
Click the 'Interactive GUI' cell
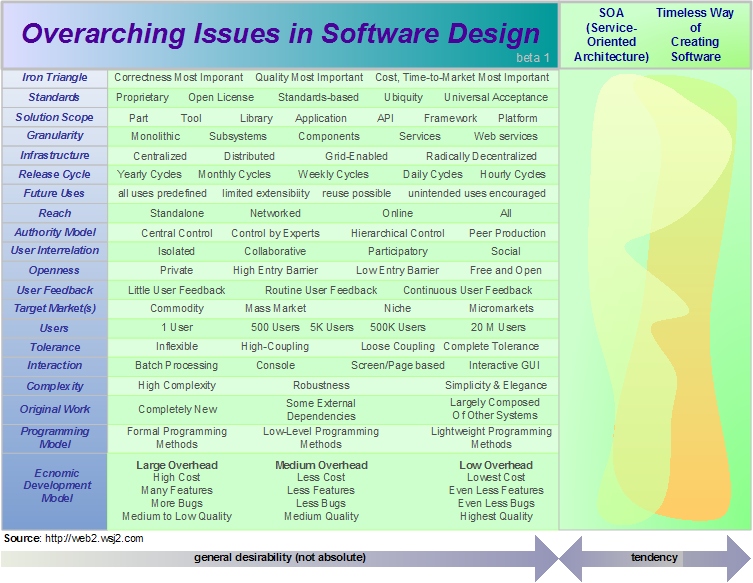click(x=504, y=365)
